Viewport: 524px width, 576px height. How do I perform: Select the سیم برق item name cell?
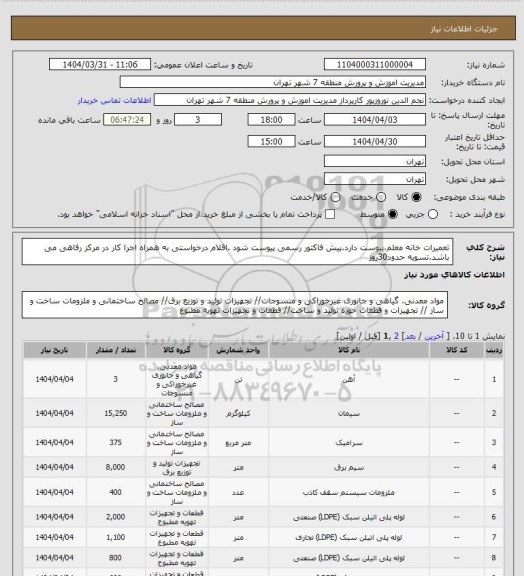349,468
